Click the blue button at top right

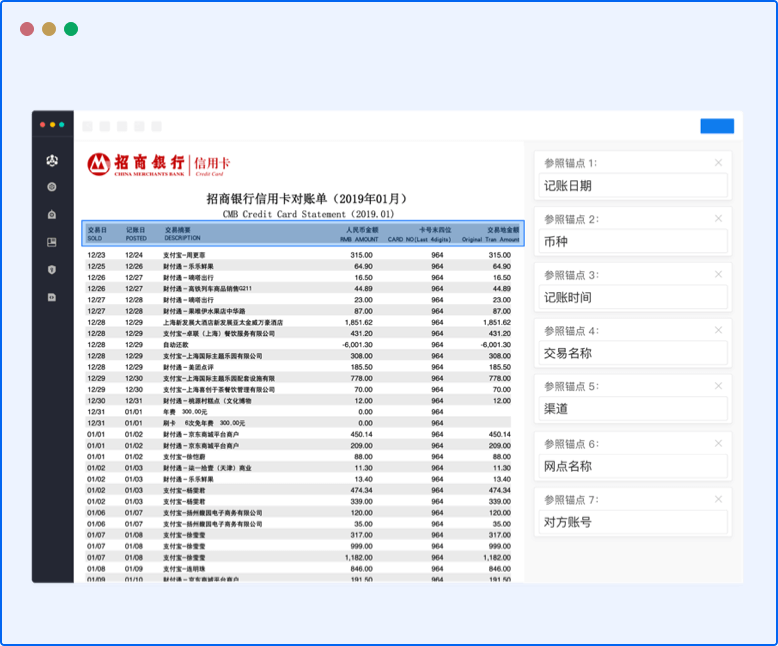[x=716, y=126]
